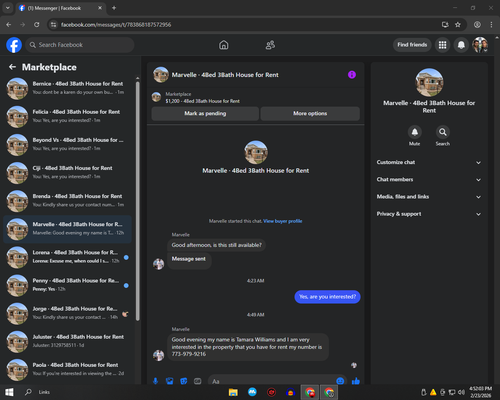
Task: Open the tab search dropdown arrow
Action: pos(7,8)
